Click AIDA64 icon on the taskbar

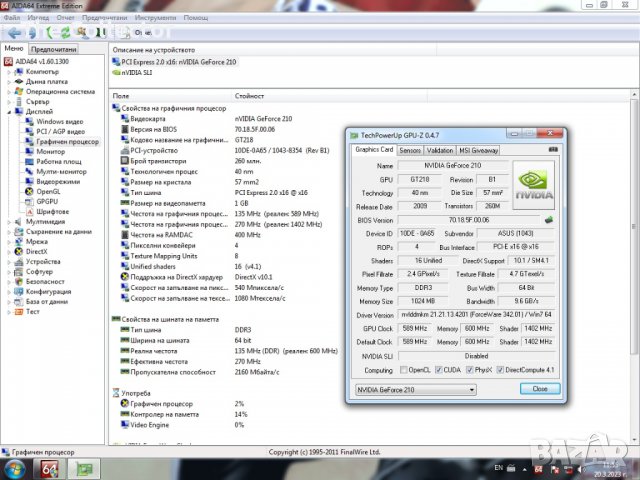click(49, 469)
